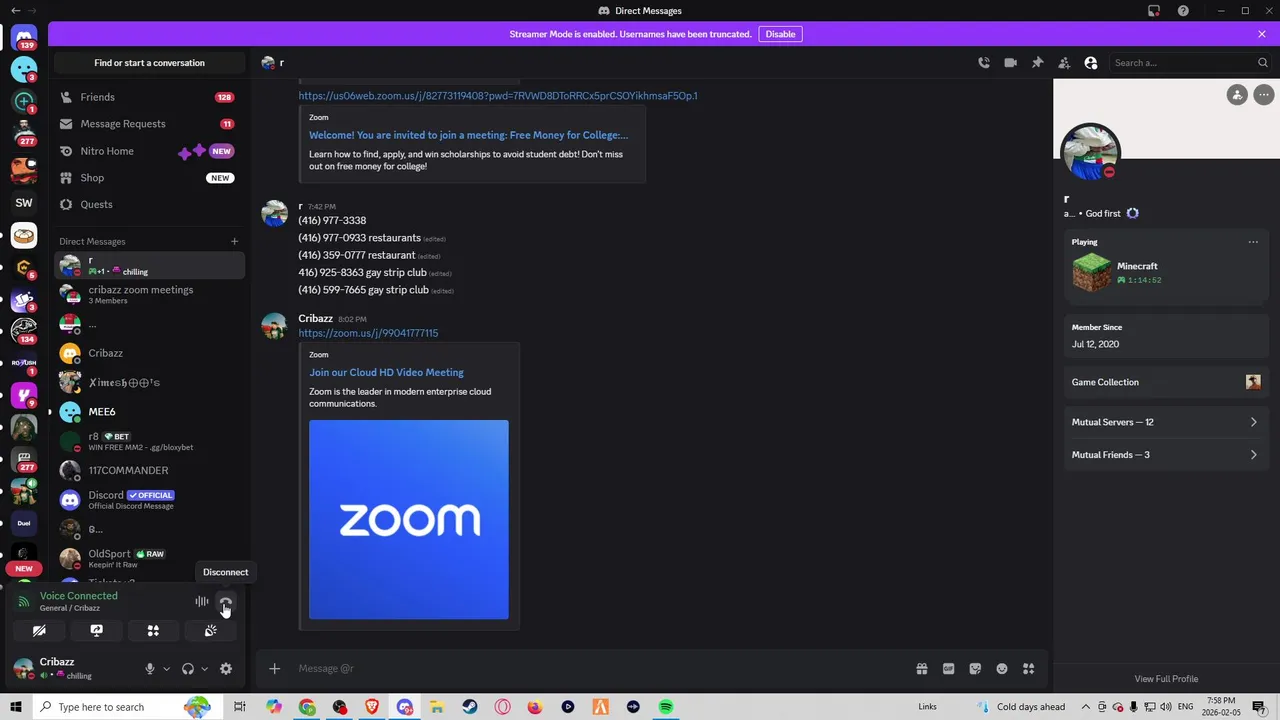Open Windows Start menu
The image size is (1280, 720).
click(x=15, y=707)
